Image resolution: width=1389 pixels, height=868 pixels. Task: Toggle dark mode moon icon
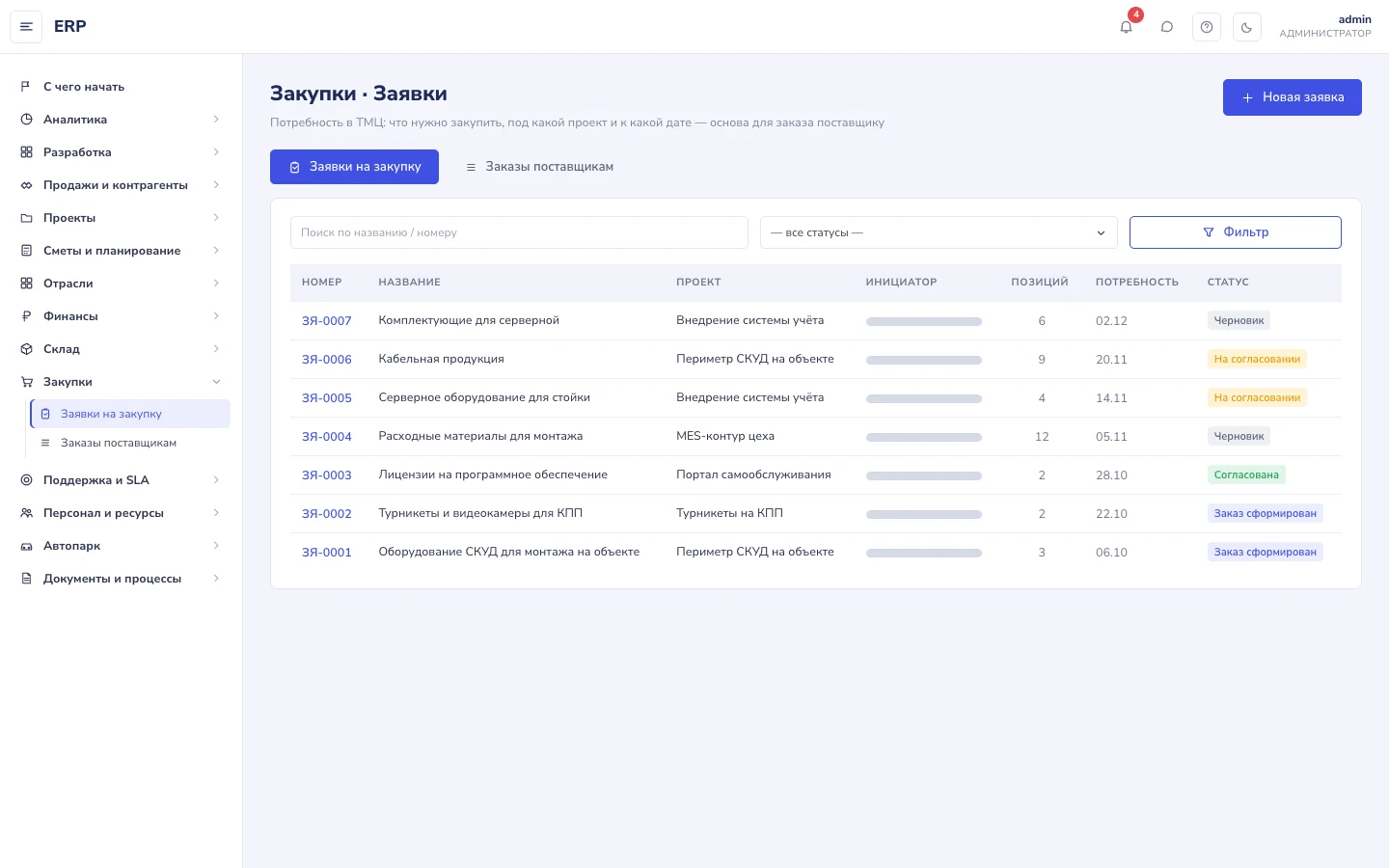coord(1247,27)
